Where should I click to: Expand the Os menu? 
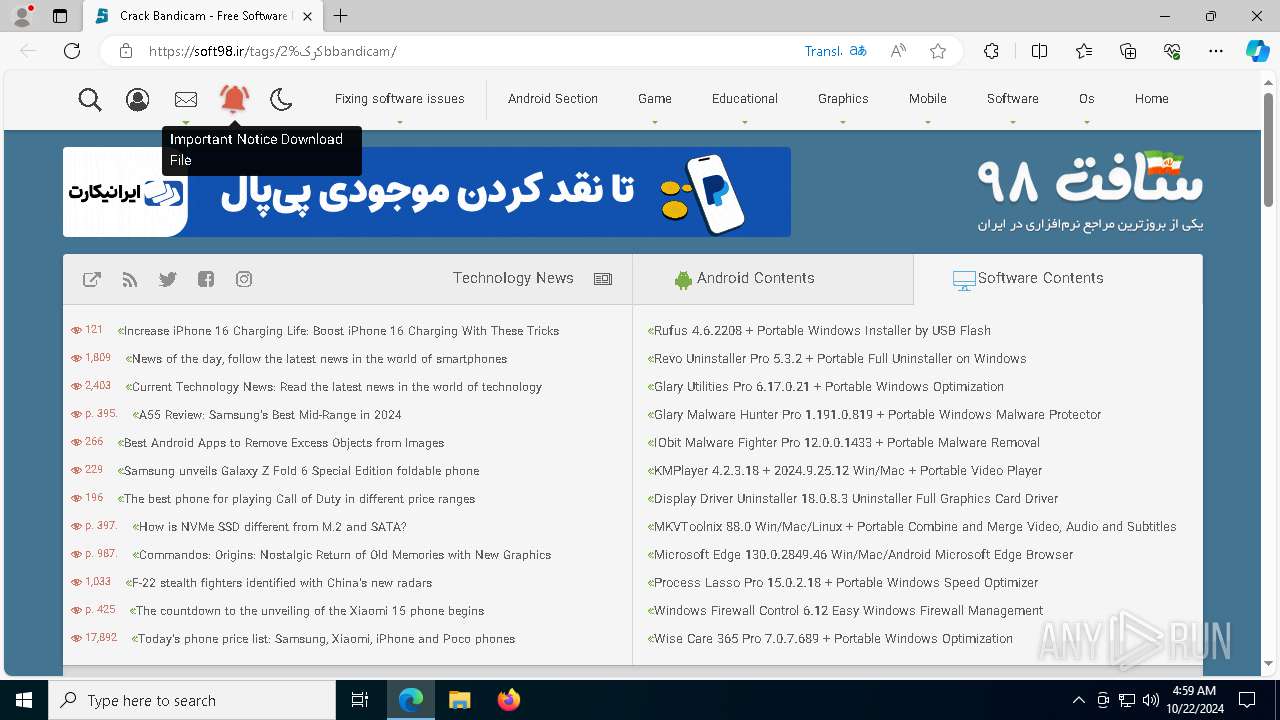[1087, 99]
